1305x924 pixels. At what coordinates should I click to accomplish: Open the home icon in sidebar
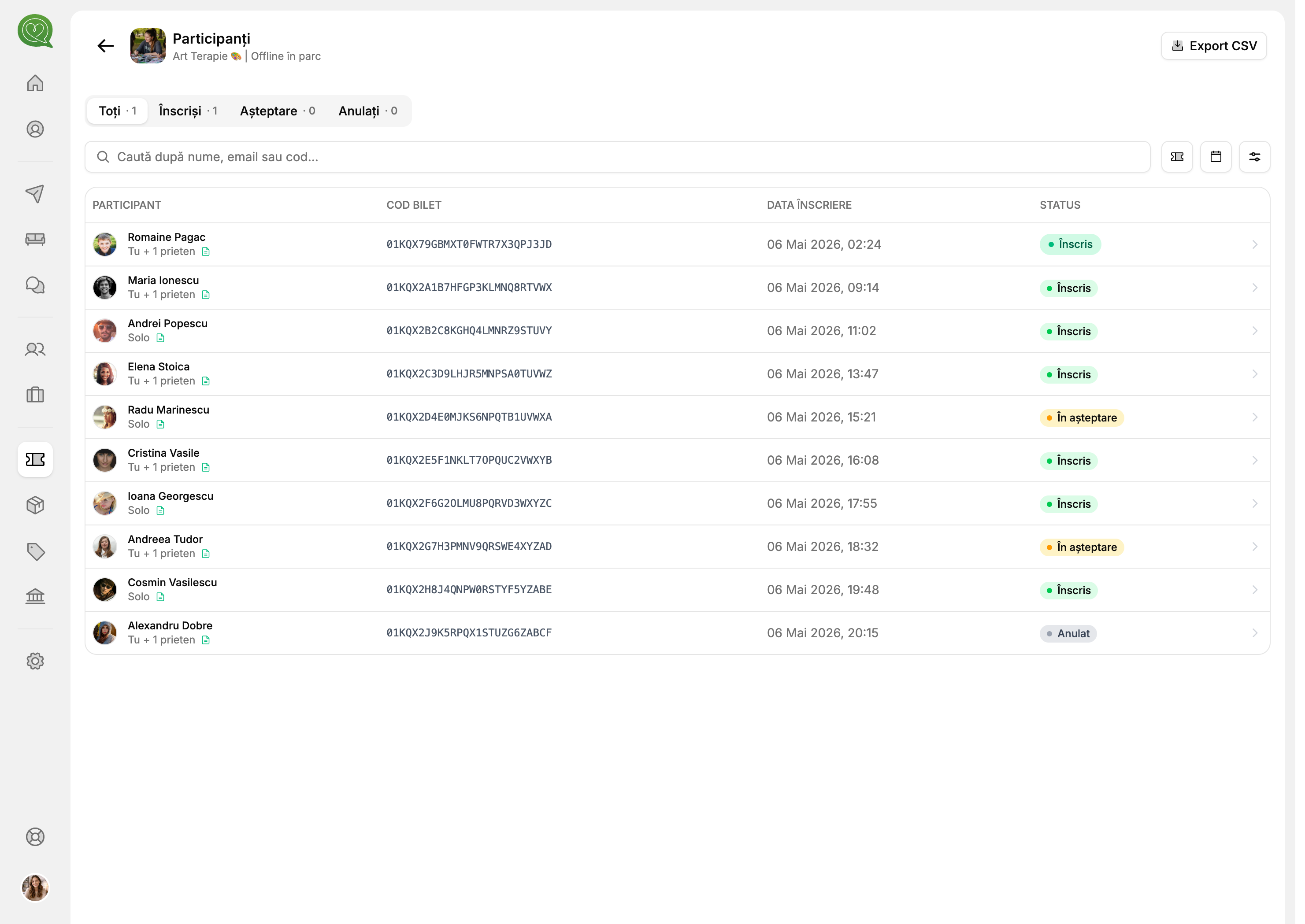tap(35, 83)
